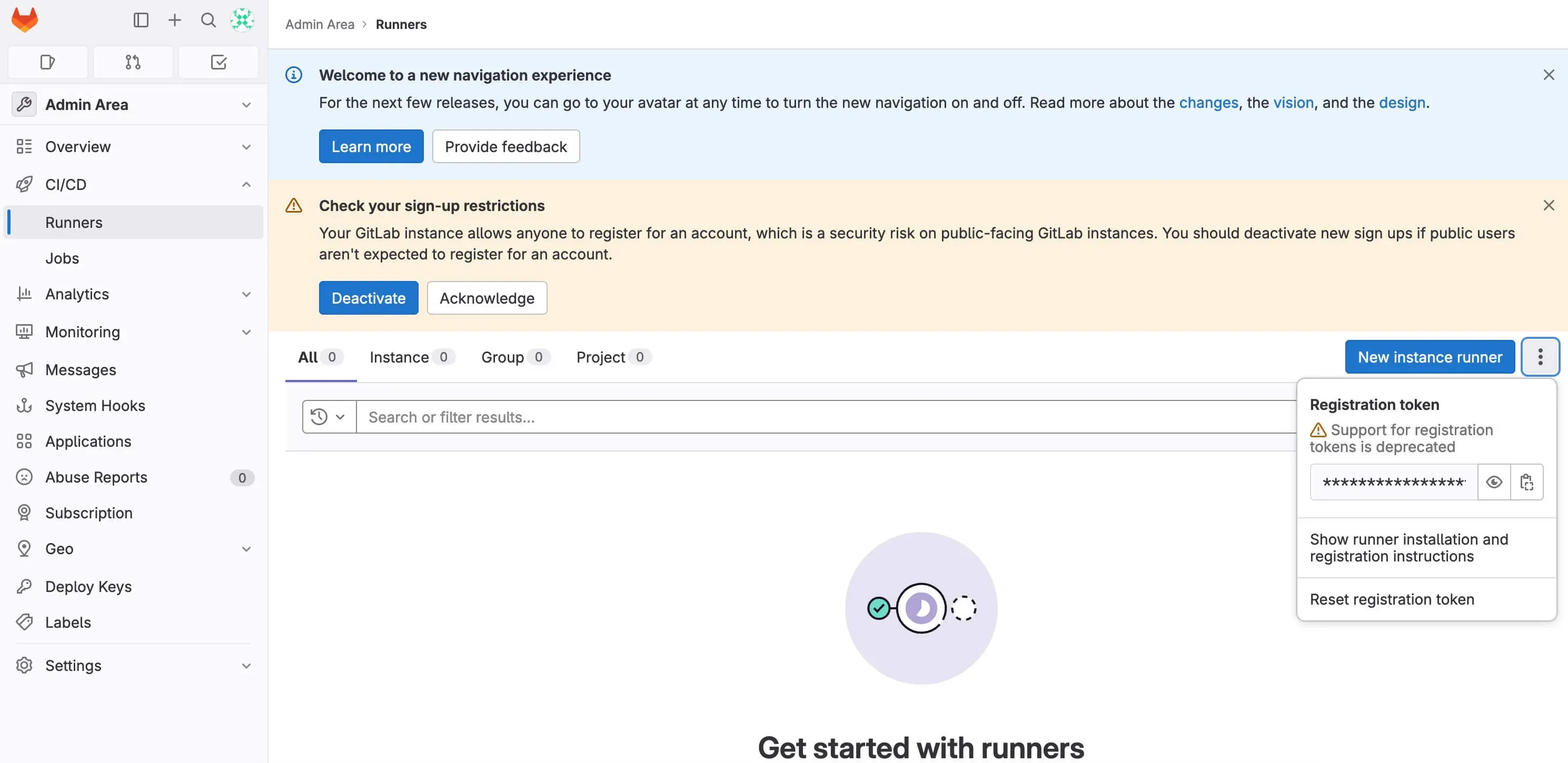
Task: Expand the Overview section chevron
Action: (246, 147)
